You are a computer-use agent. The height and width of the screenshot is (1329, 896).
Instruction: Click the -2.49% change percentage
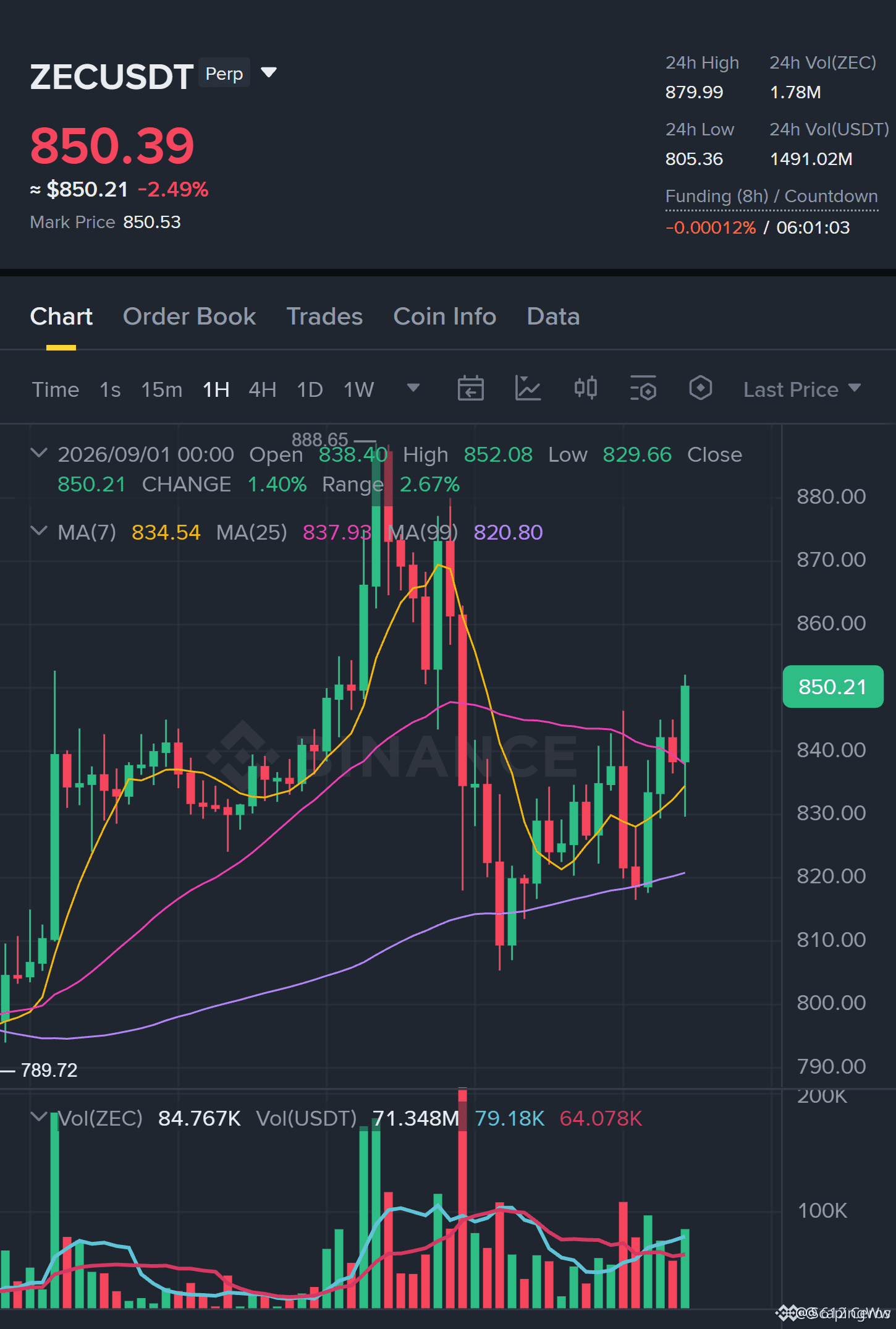tap(173, 189)
